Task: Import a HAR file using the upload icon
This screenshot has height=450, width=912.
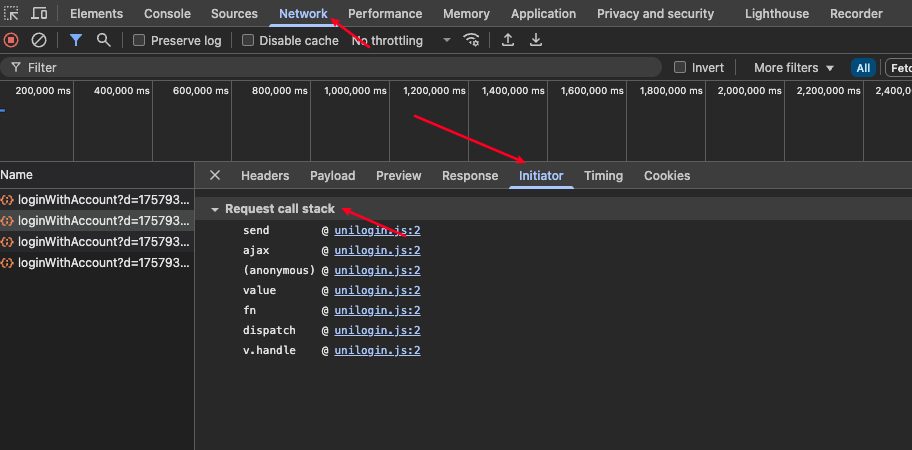Action: (508, 40)
